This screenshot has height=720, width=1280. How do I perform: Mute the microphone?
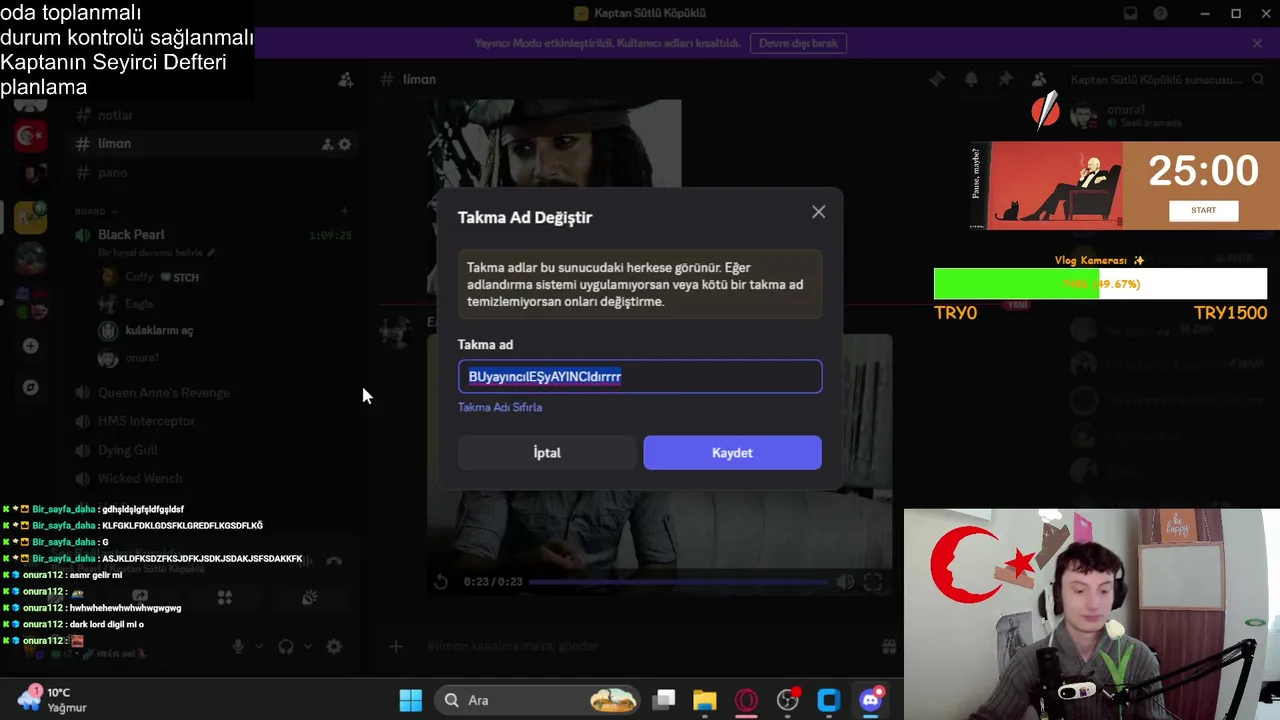tap(238, 647)
